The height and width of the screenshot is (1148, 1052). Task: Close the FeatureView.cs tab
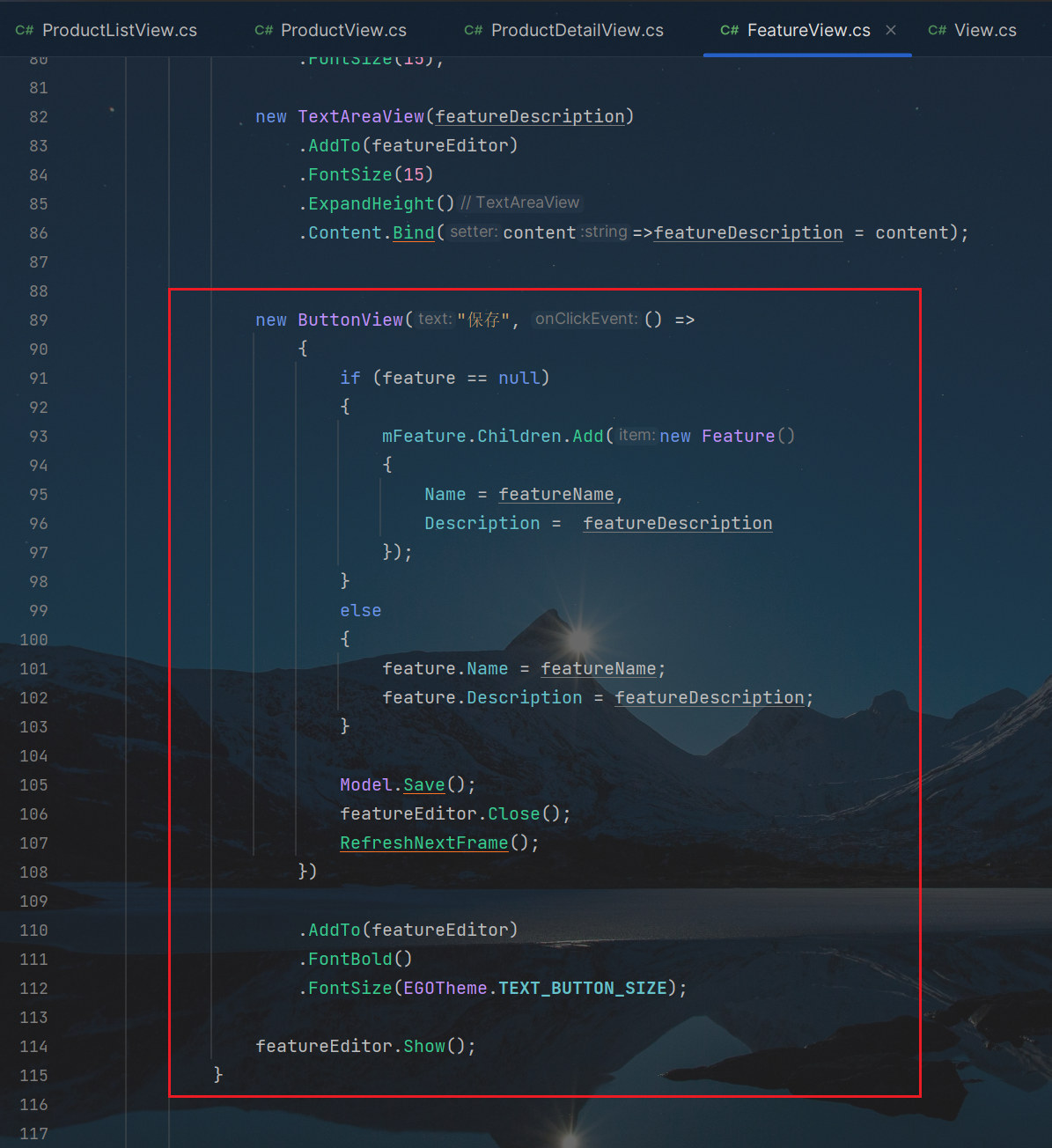tap(891, 30)
